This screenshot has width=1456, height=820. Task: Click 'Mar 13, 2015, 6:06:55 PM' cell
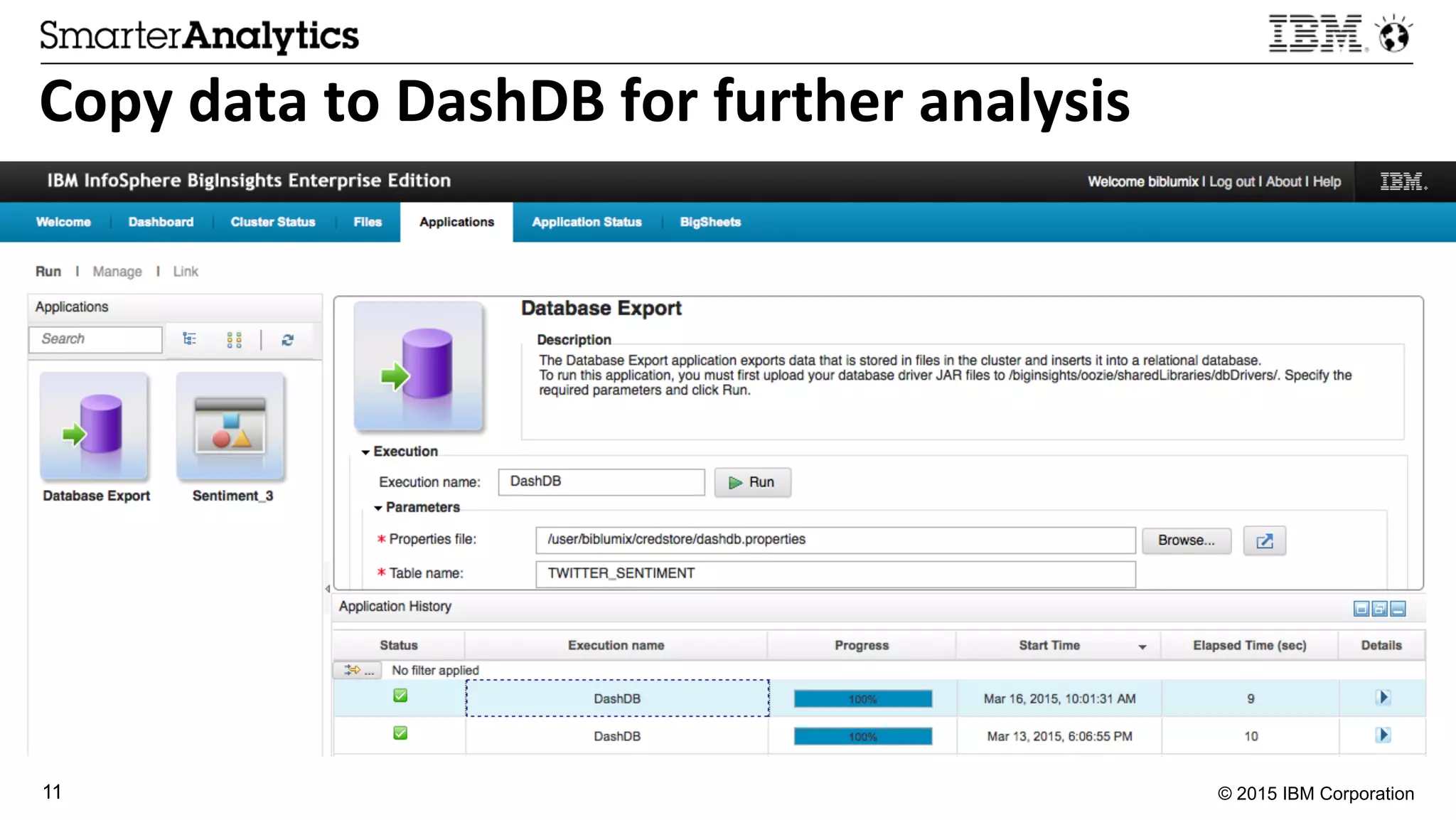coord(1059,737)
